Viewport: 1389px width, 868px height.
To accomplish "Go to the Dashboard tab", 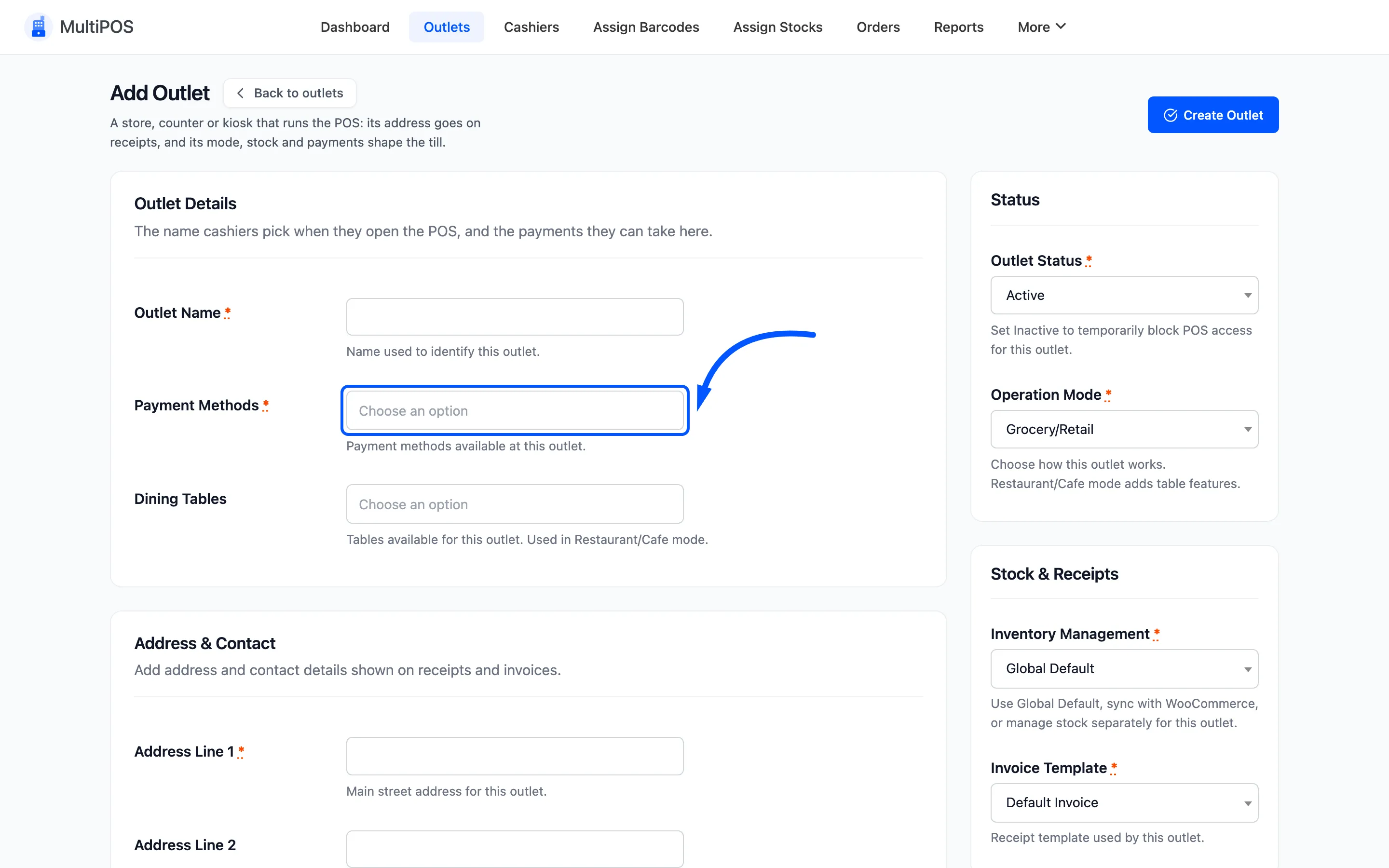I will pos(354,27).
